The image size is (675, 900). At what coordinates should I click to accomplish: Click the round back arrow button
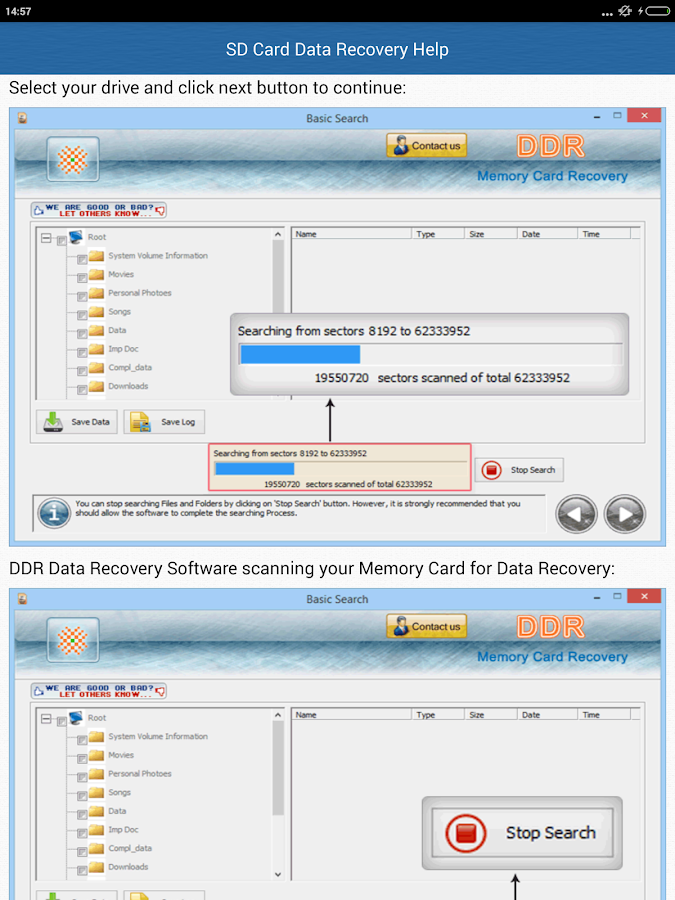576,514
